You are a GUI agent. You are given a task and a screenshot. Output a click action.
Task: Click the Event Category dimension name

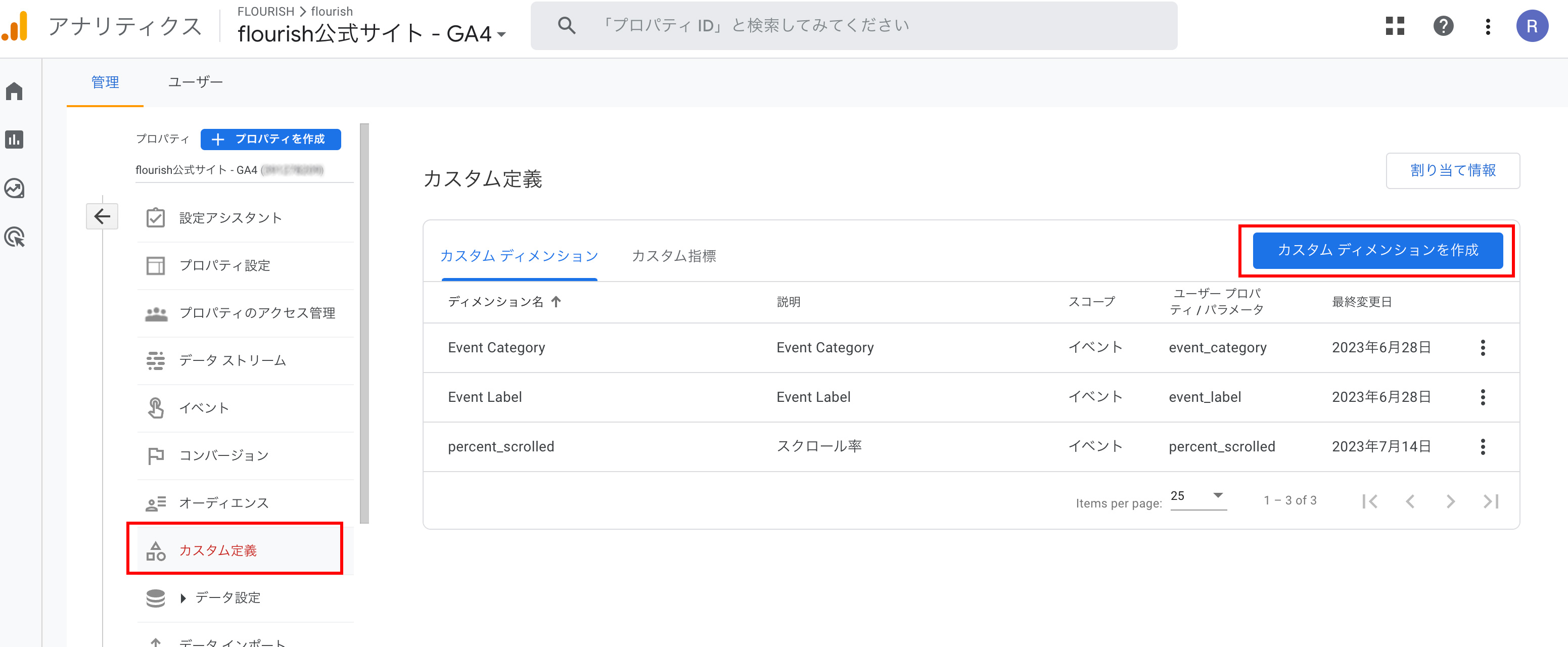496,348
